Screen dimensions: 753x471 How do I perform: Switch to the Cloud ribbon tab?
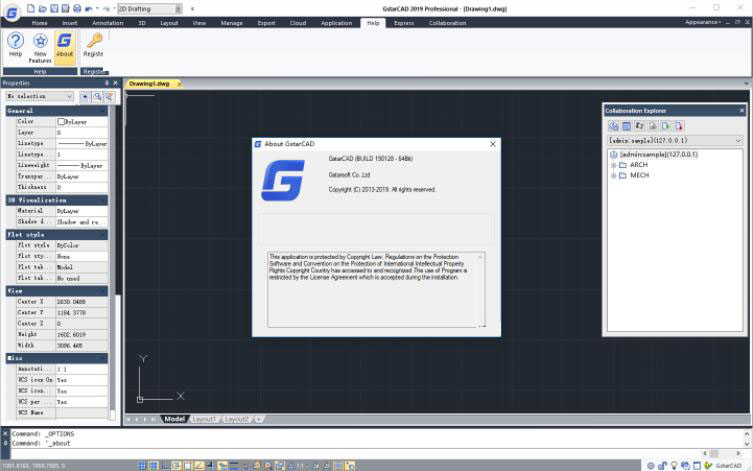(x=298, y=23)
